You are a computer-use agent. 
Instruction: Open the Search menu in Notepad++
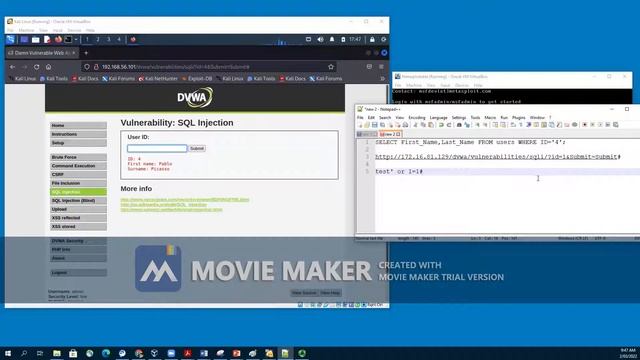[x=385, y=118]
